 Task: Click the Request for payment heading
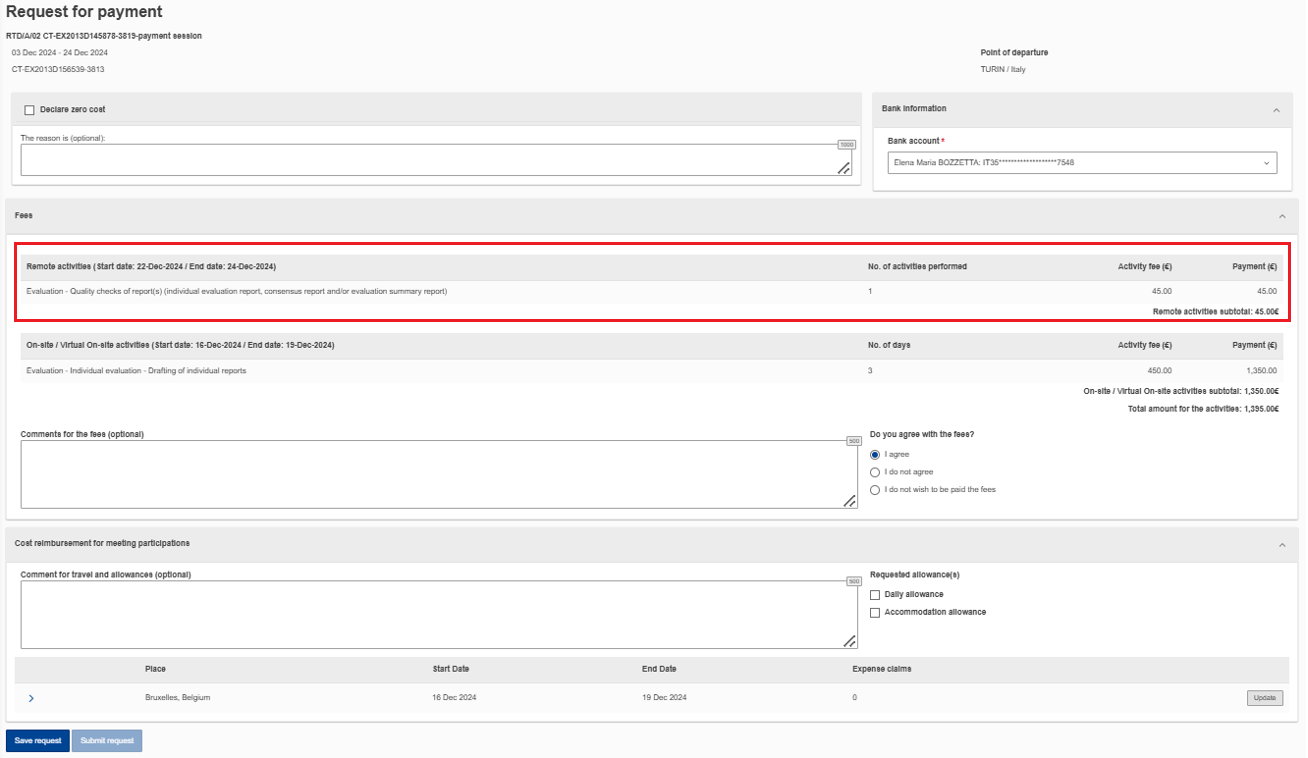tap(84, 12)
